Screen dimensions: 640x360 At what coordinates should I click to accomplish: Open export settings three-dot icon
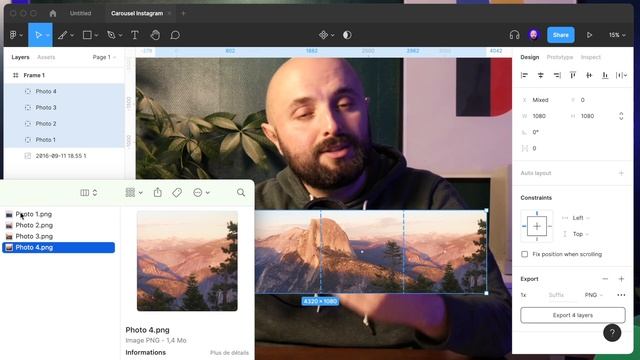coord(621,295)
